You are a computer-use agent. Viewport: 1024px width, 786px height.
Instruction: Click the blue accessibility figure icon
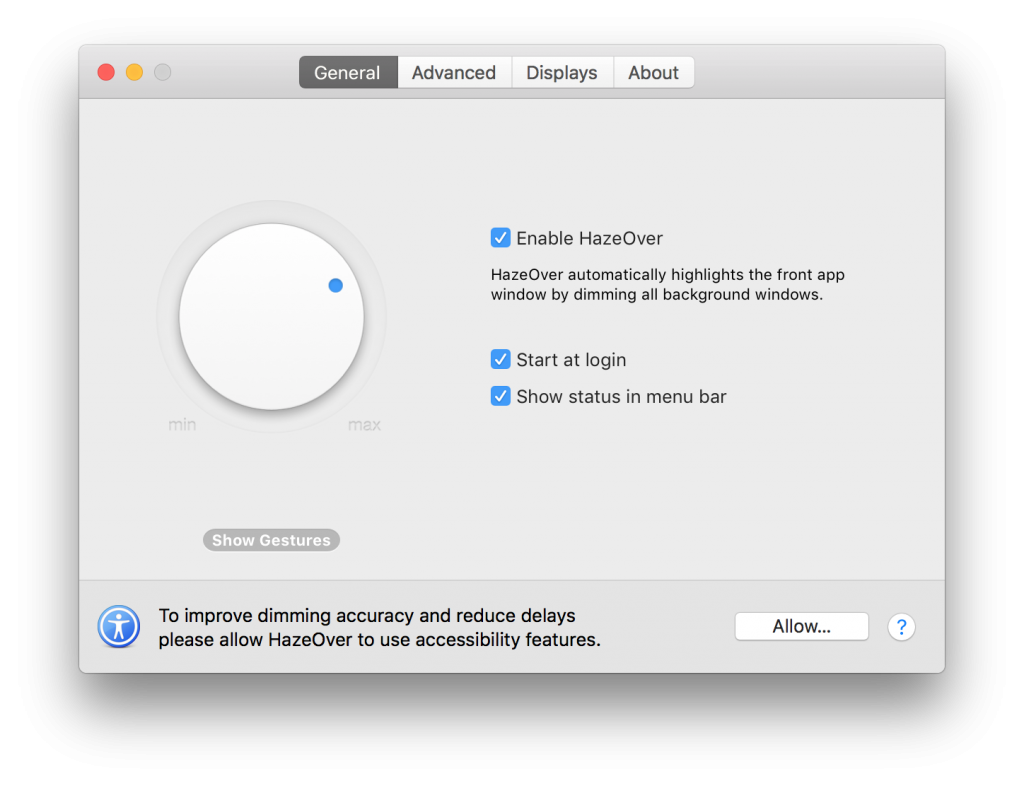tap(119, 627)
